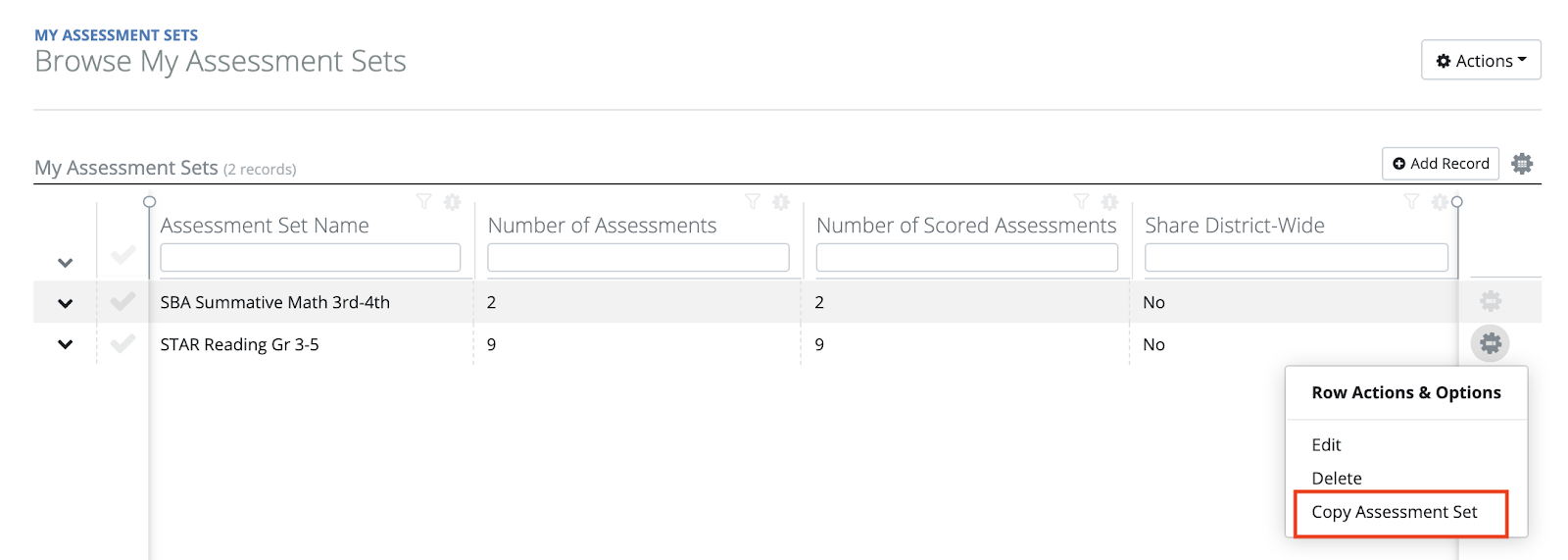1568x560 pixels.
Task: Choose Delete in Row Actions menu
Action: tap(1336, 479)
